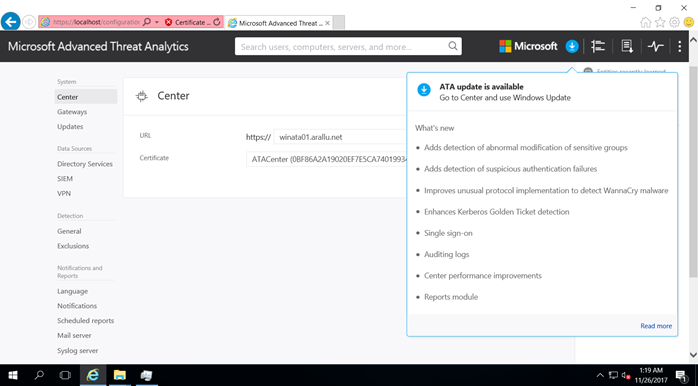Open the taskbar clock 1:19 AM

coord(651,375)
